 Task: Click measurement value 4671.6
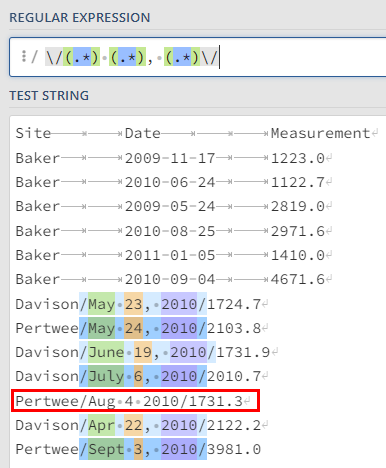298,279
